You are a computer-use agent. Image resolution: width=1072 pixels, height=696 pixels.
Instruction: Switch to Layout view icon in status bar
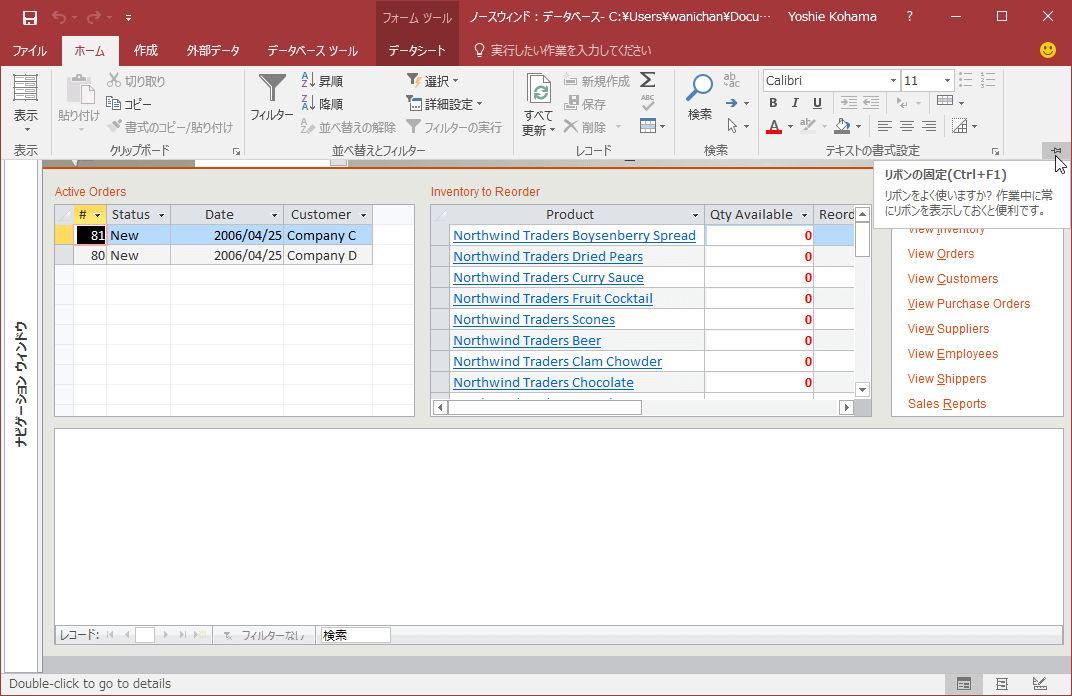pos(1002,684)
